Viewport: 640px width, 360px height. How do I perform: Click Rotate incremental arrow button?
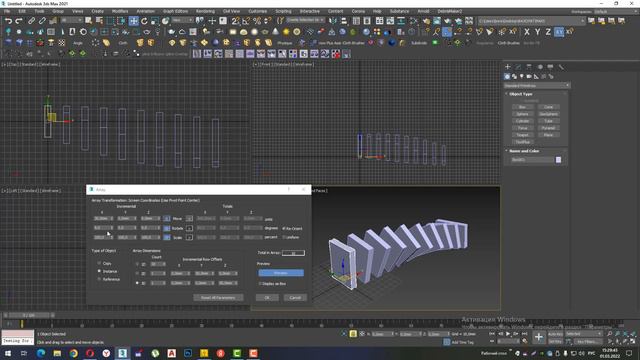click(x=167, y=228)
